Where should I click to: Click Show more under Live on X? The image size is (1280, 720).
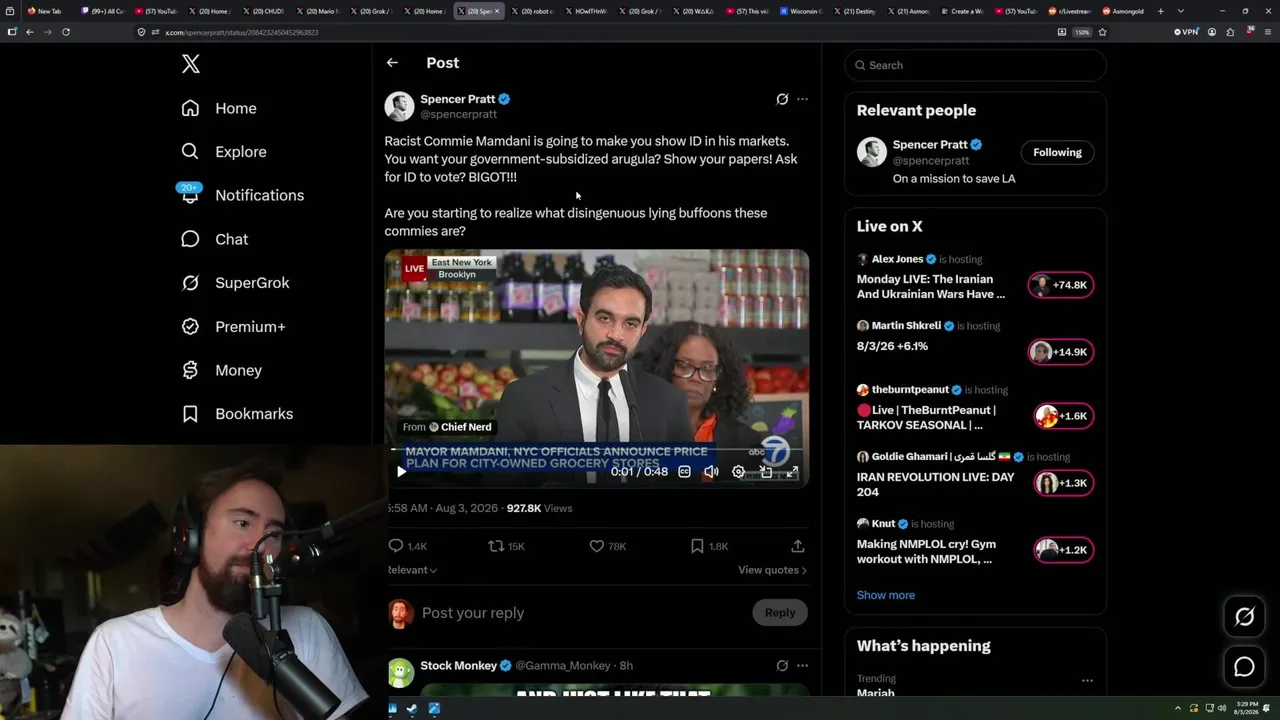[x=886, y=595]
